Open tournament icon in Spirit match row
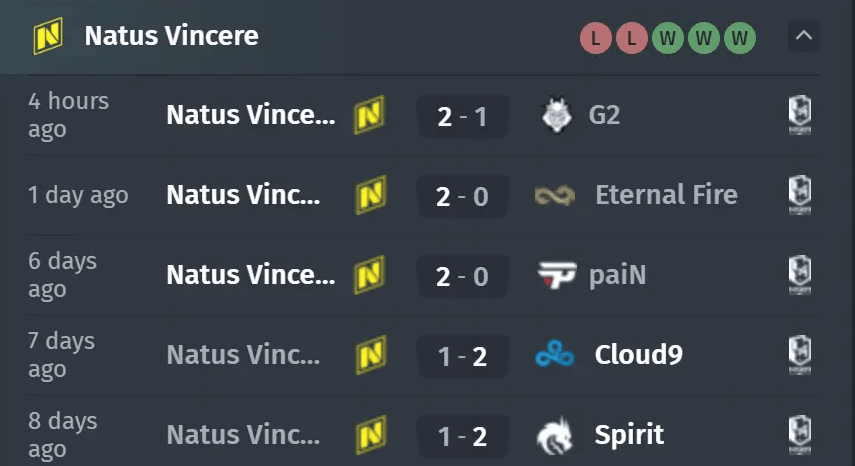This screenshot has width=855, height=466. coord(799,434)
